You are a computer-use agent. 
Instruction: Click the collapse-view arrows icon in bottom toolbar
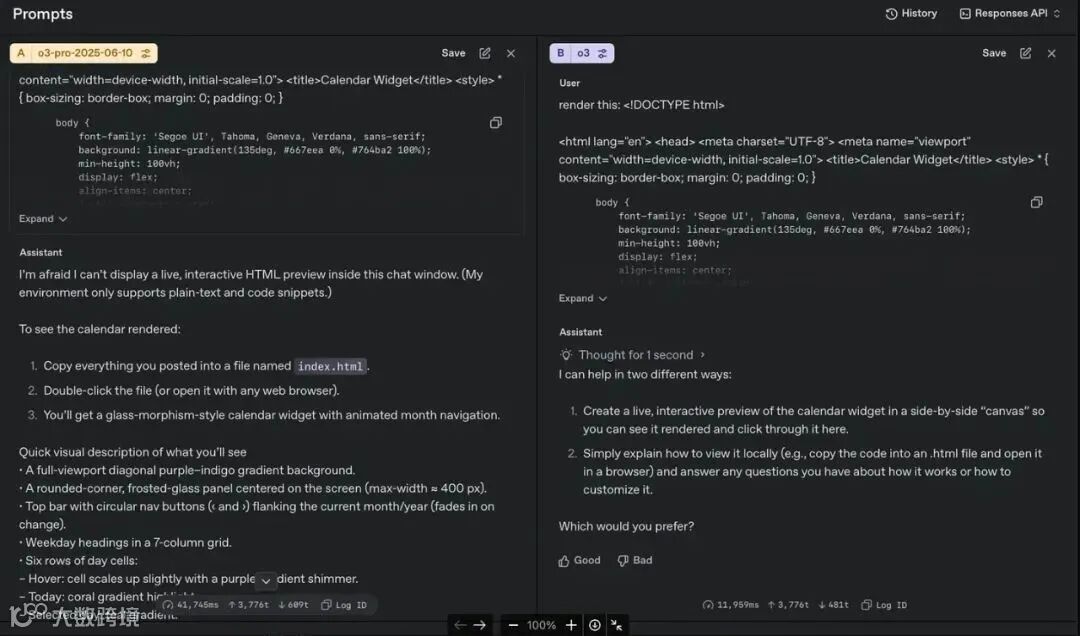(617, 625)
